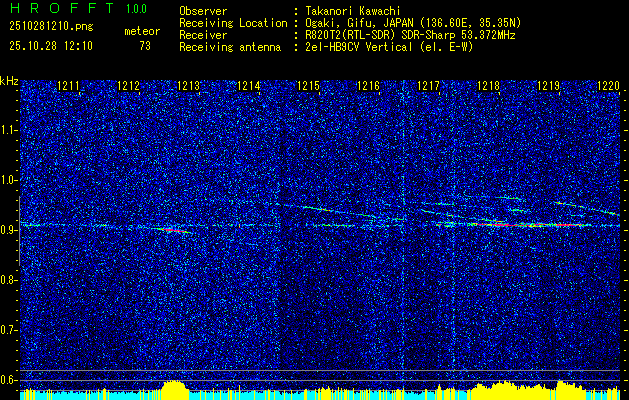The width and height of the screenshot is (629, 400).
Task: Click the 0.9 kHz axis label
Action: [x=8, y=230]
